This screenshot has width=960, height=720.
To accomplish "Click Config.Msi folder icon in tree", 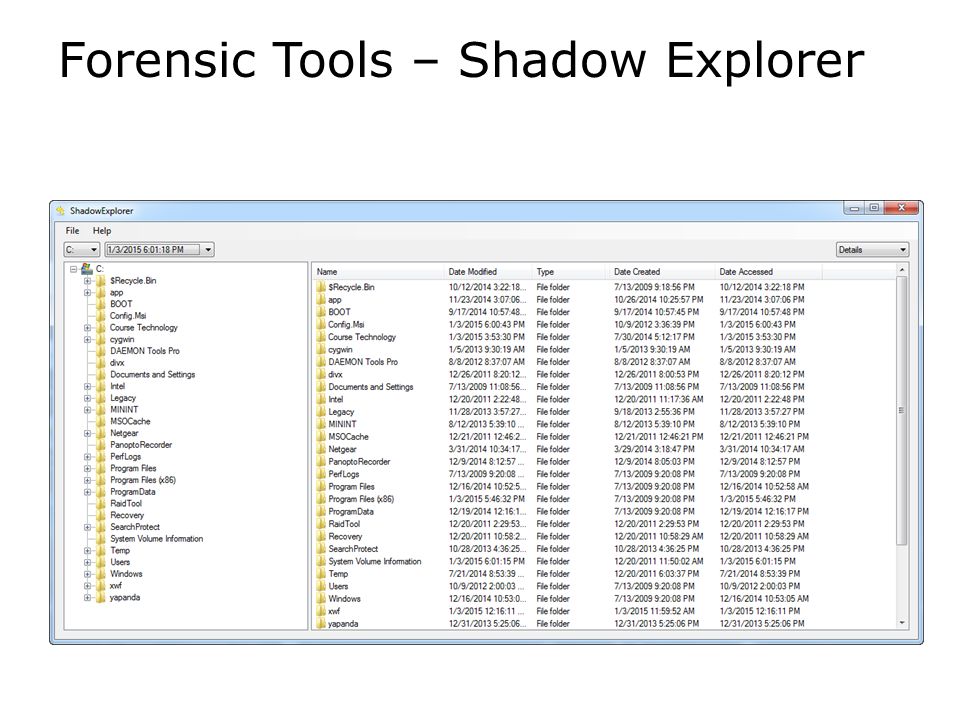I will (100, 316).
